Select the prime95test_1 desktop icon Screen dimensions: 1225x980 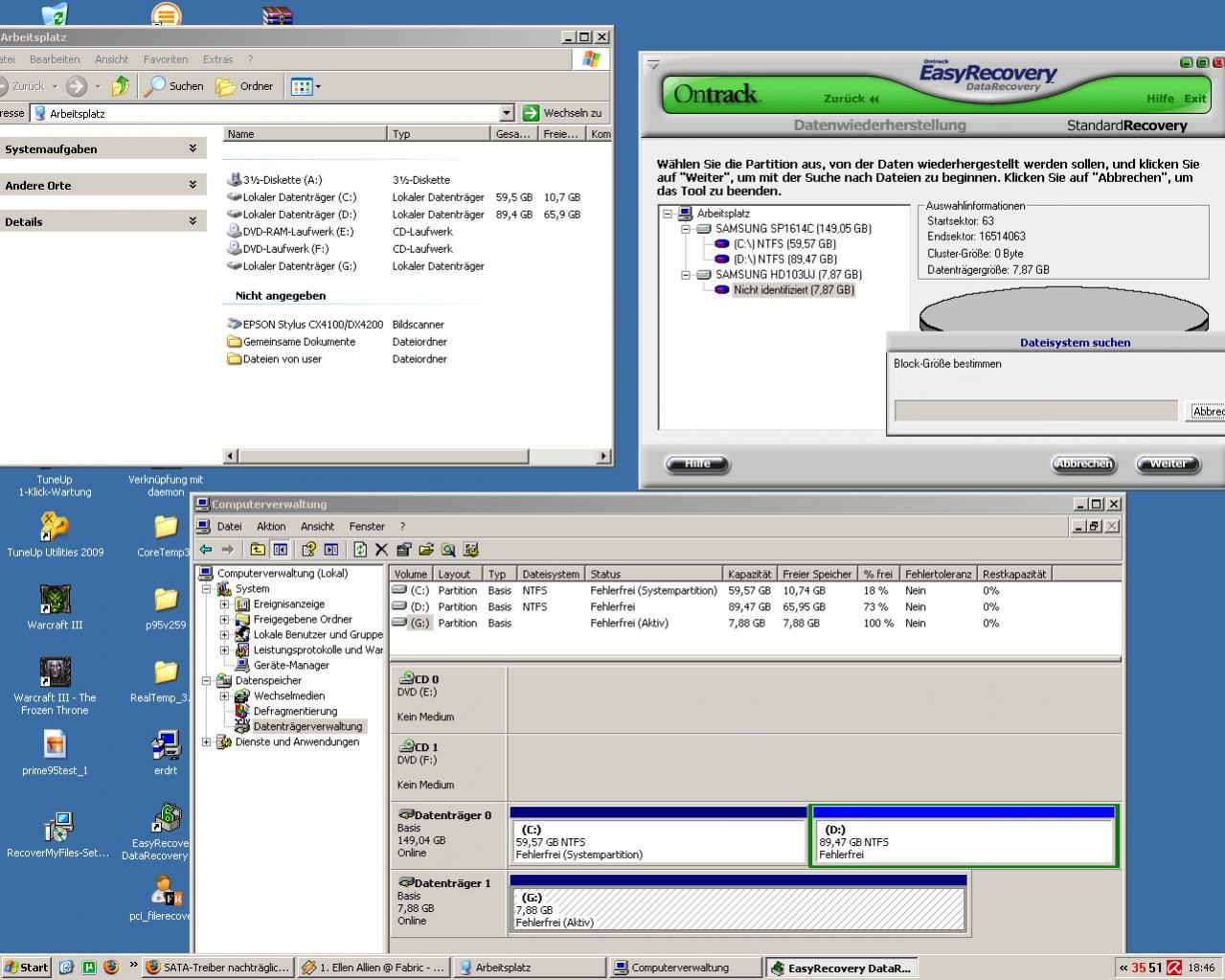click(55, 753)
